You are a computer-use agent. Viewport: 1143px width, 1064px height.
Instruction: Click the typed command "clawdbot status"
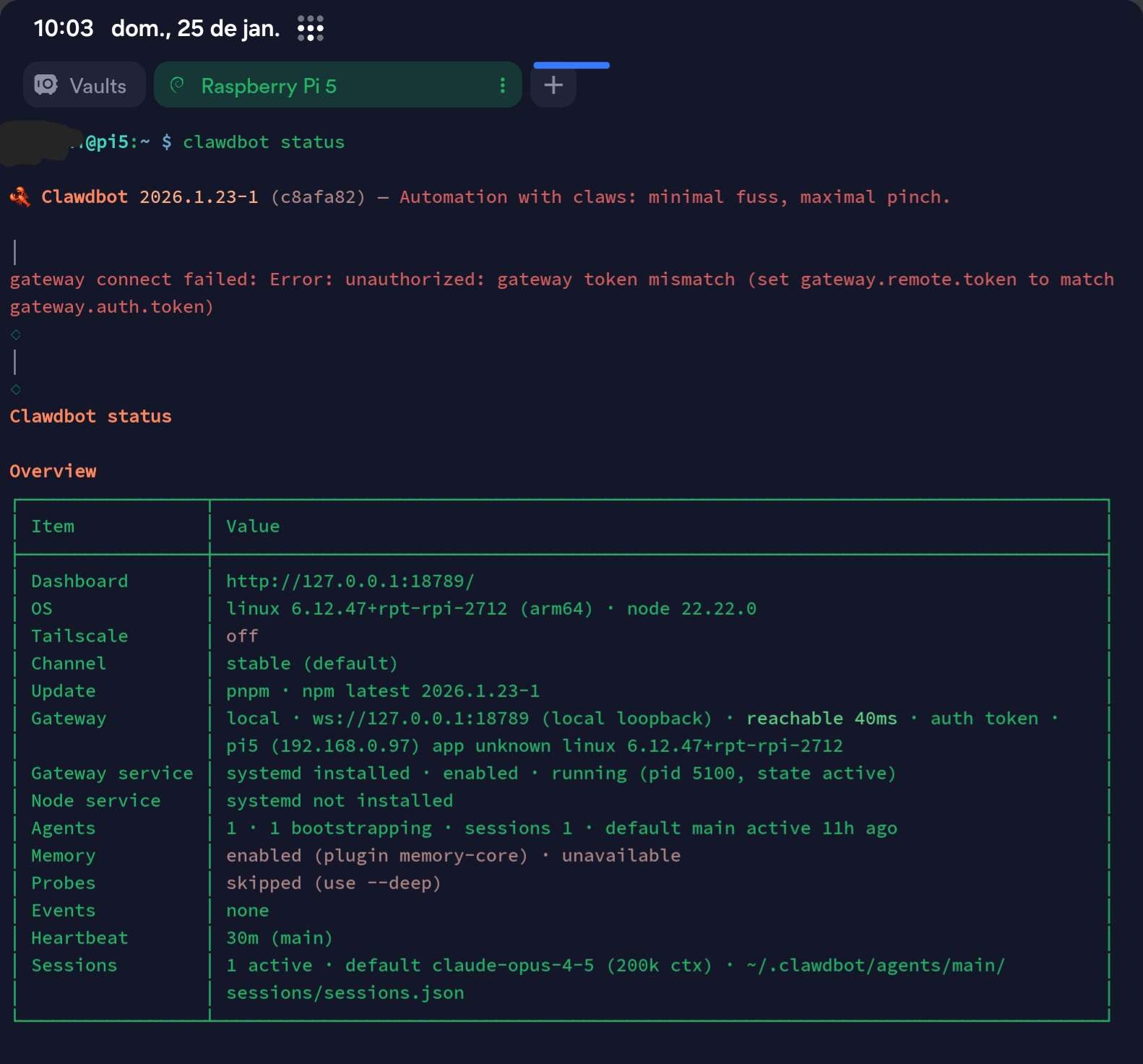click(264, 142)
